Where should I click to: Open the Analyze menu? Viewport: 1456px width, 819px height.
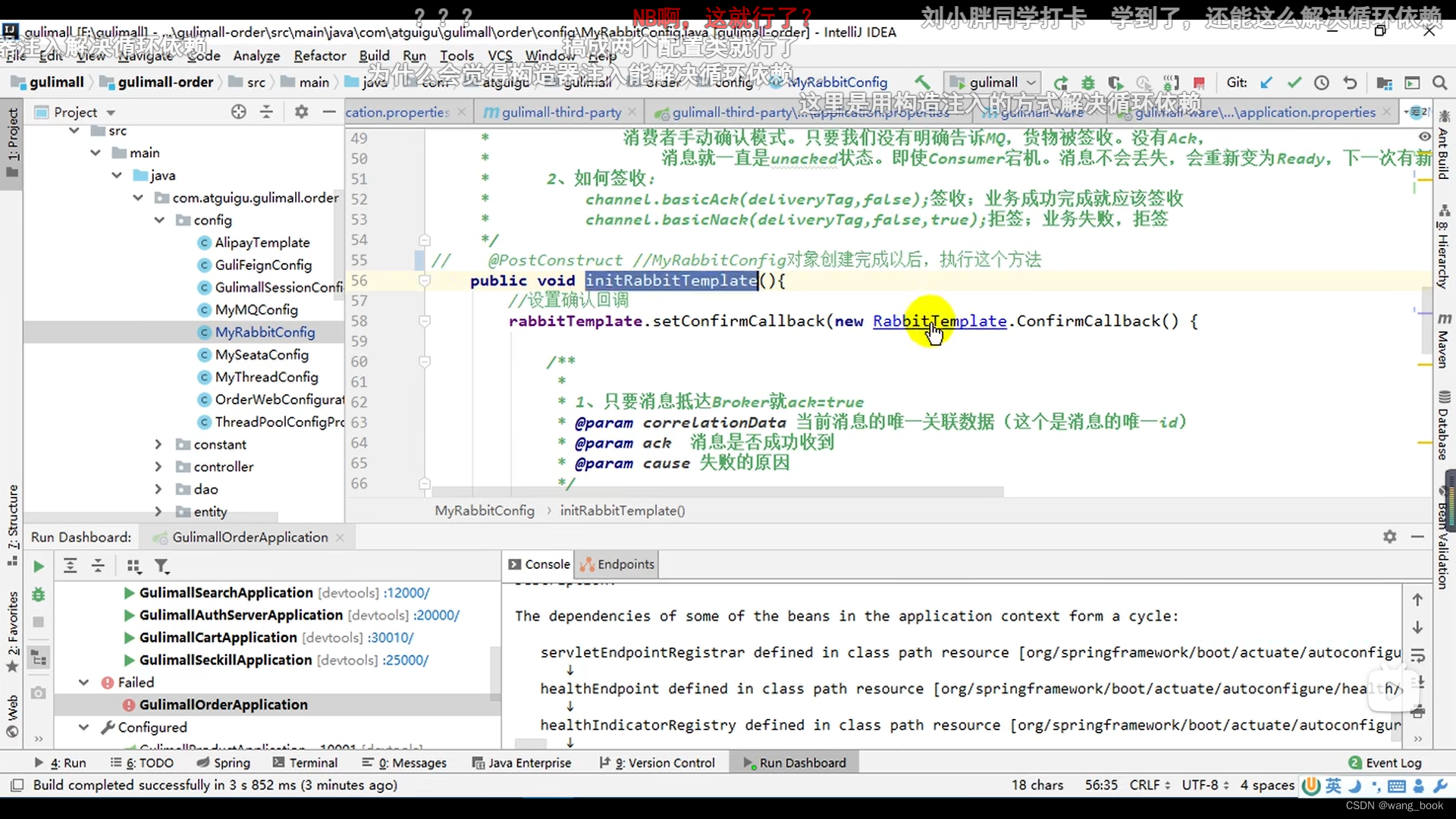pos(256,55)
